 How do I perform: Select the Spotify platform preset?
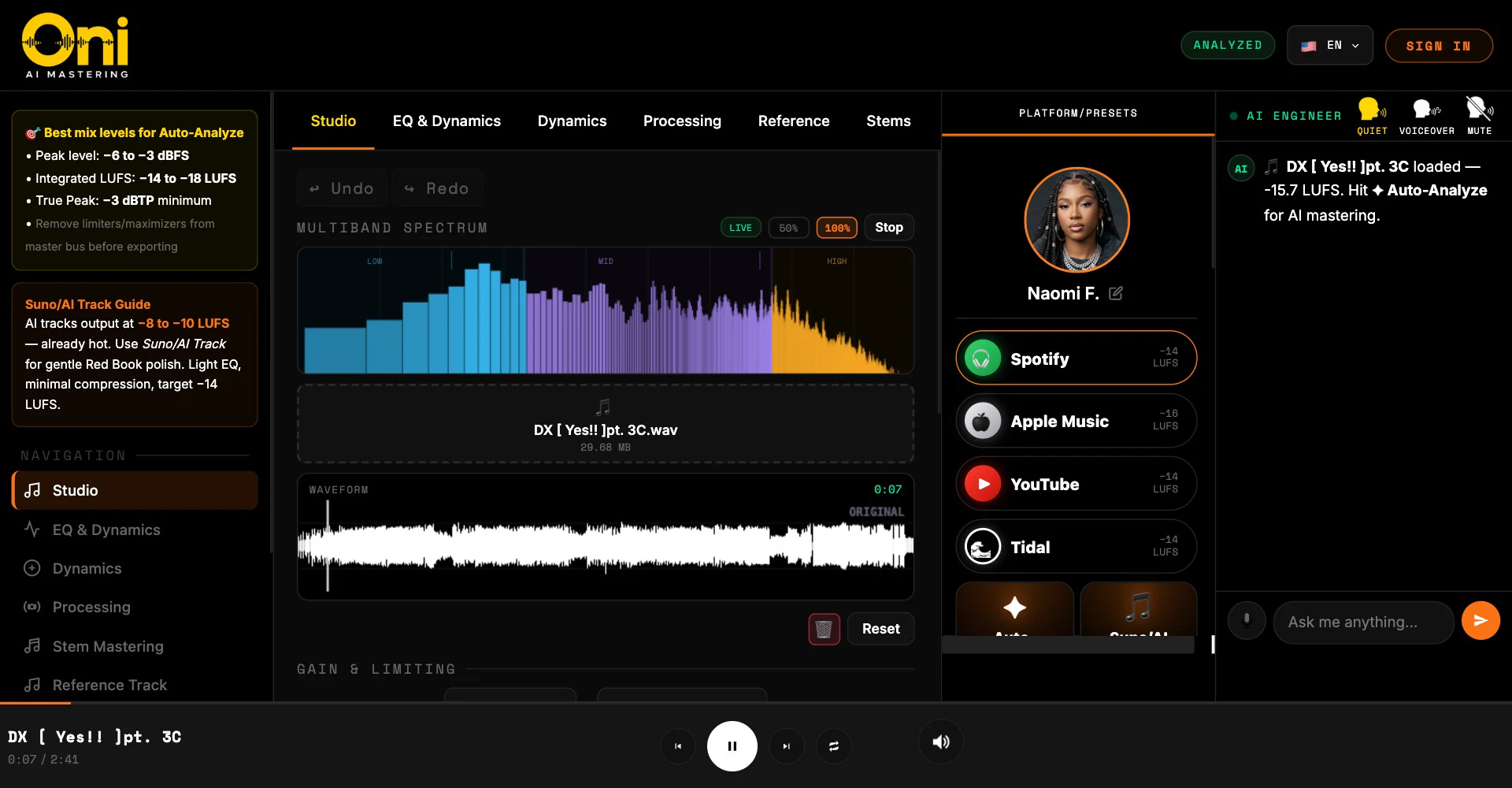(1077, 358)
